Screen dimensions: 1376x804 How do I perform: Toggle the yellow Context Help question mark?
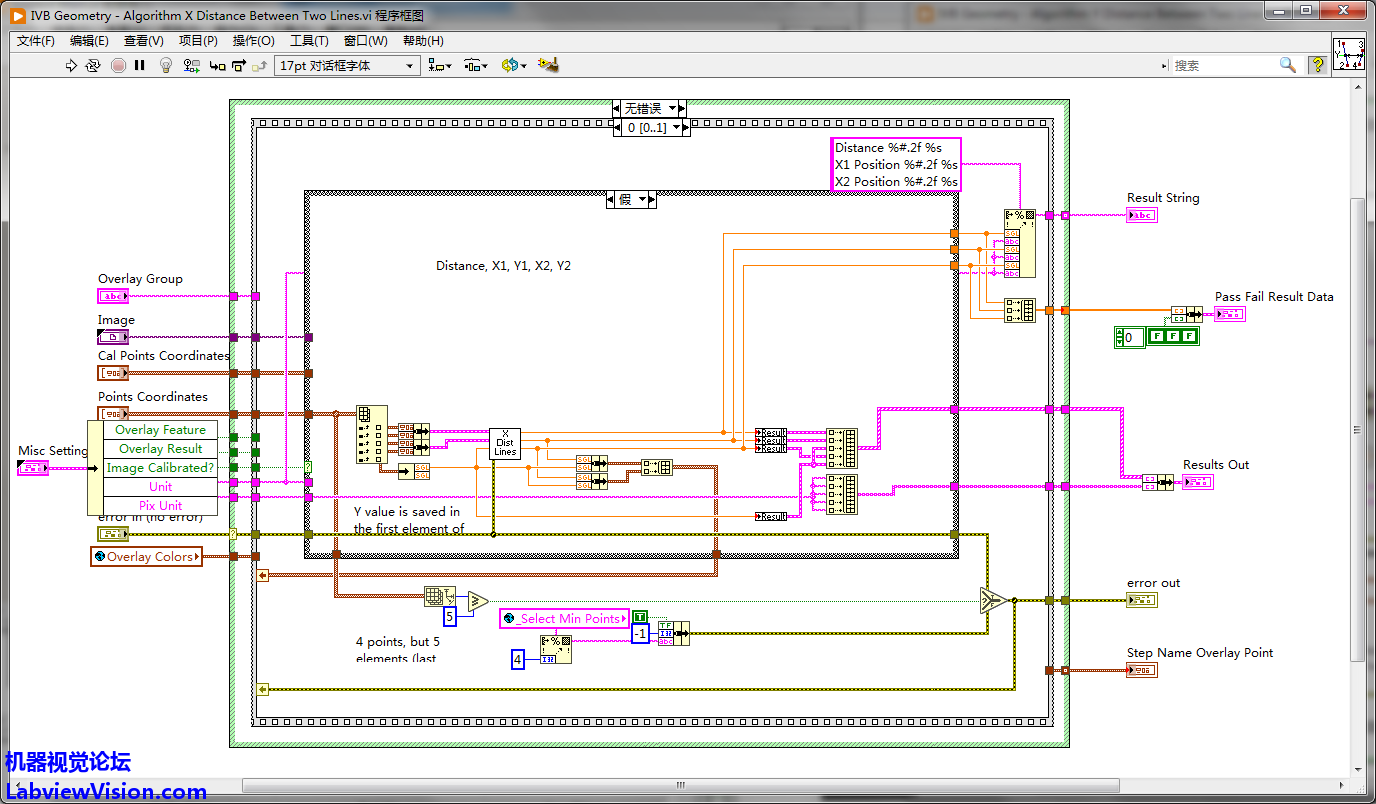[1318, 65]
